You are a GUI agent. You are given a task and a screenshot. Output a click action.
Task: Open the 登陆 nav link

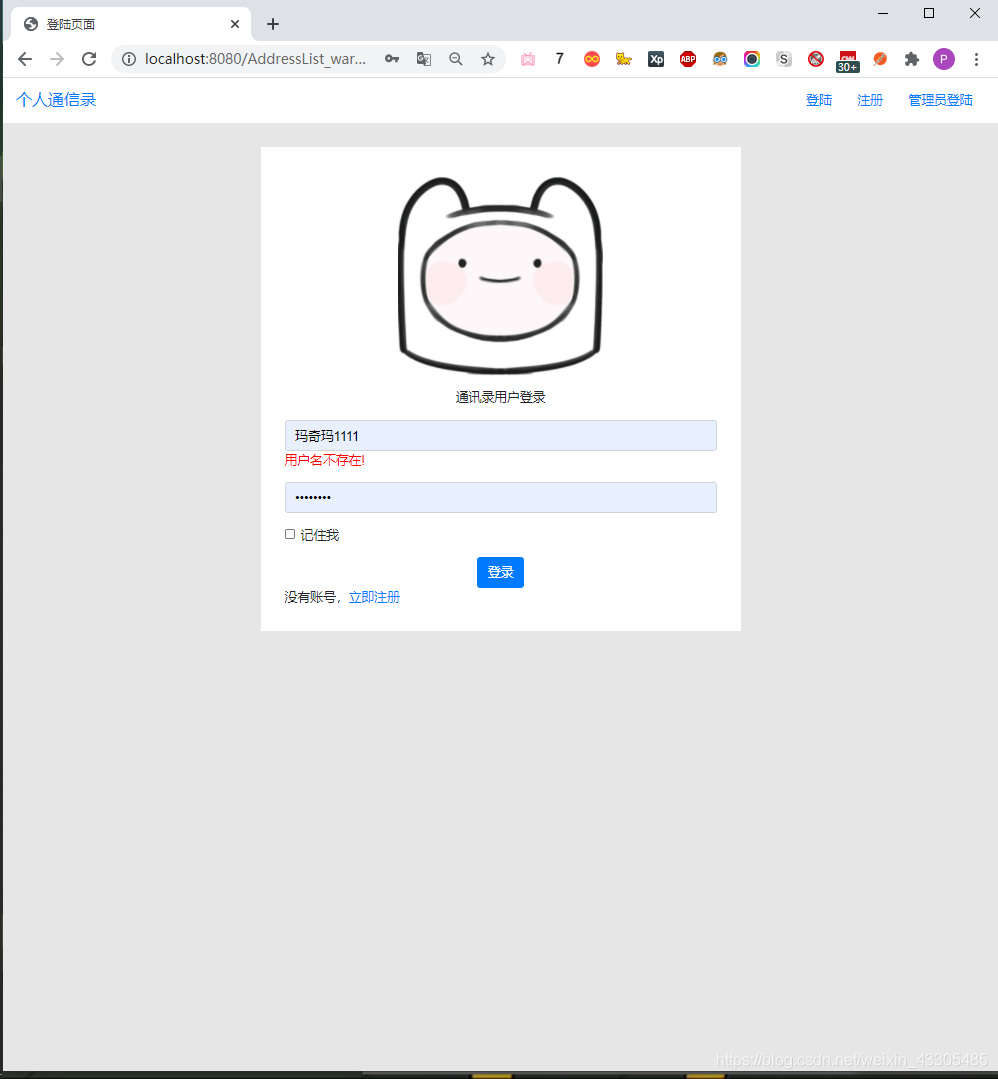point(819,100)
